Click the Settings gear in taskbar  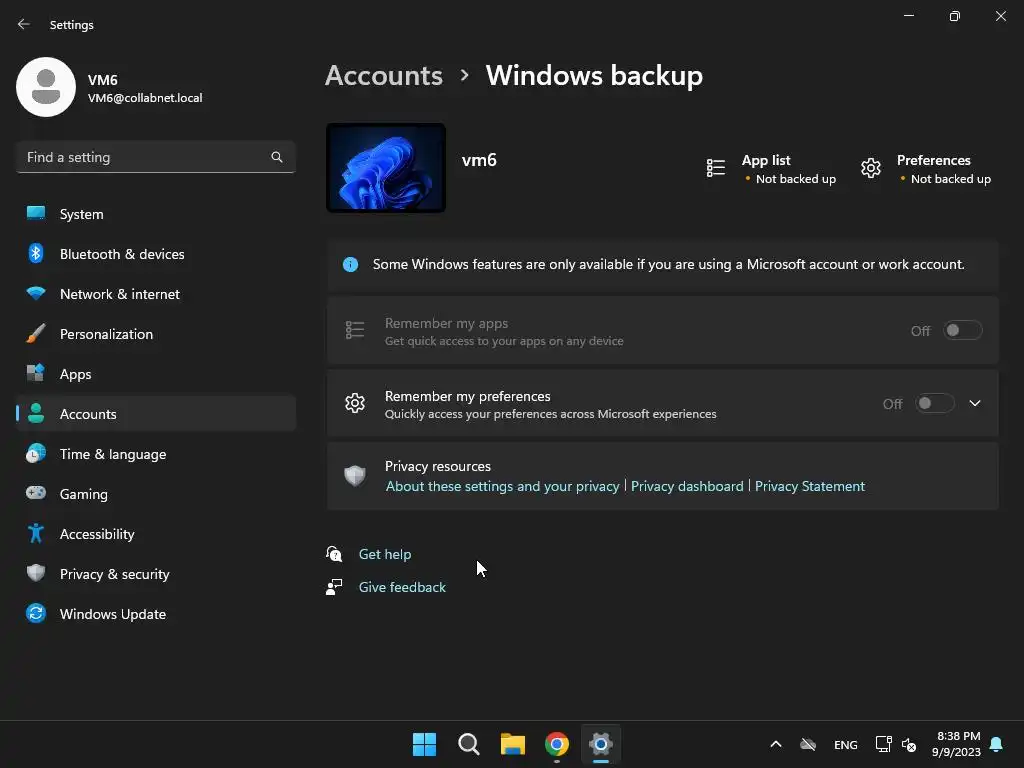point(601,744)
